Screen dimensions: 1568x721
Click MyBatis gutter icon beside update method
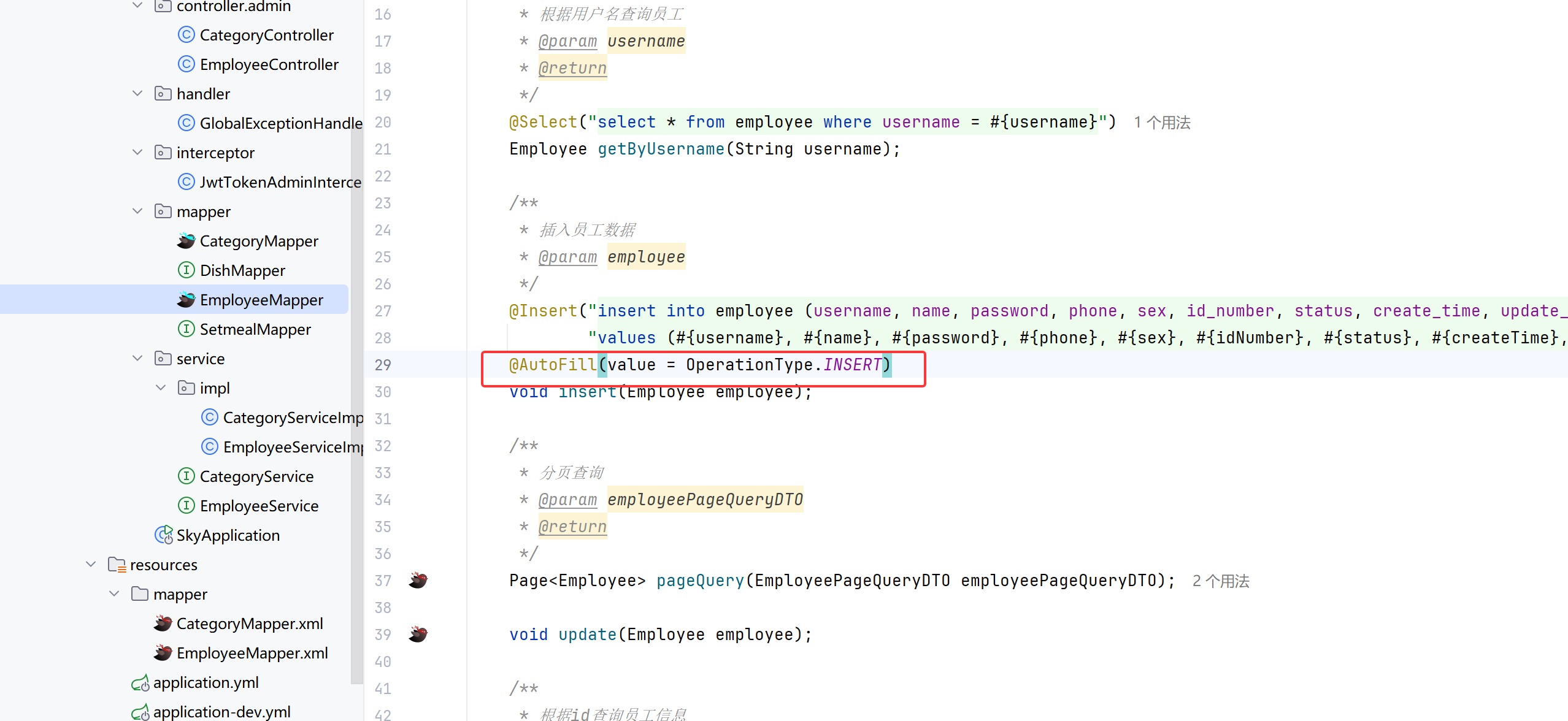point(418,634)
